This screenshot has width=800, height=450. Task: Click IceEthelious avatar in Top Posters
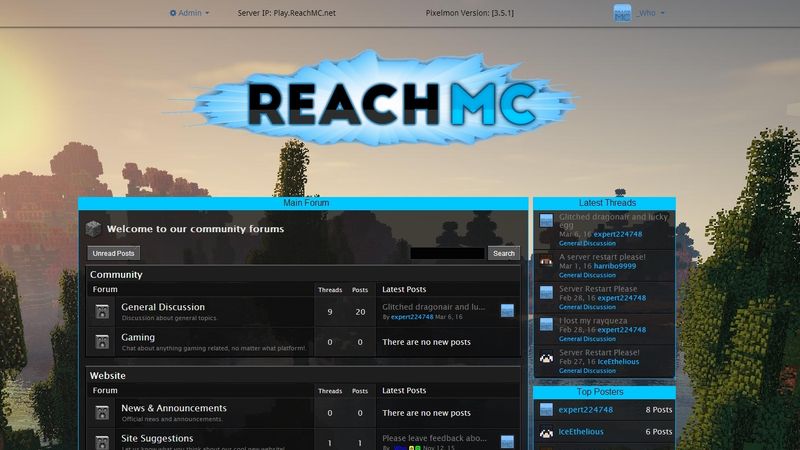click(546, 433)
